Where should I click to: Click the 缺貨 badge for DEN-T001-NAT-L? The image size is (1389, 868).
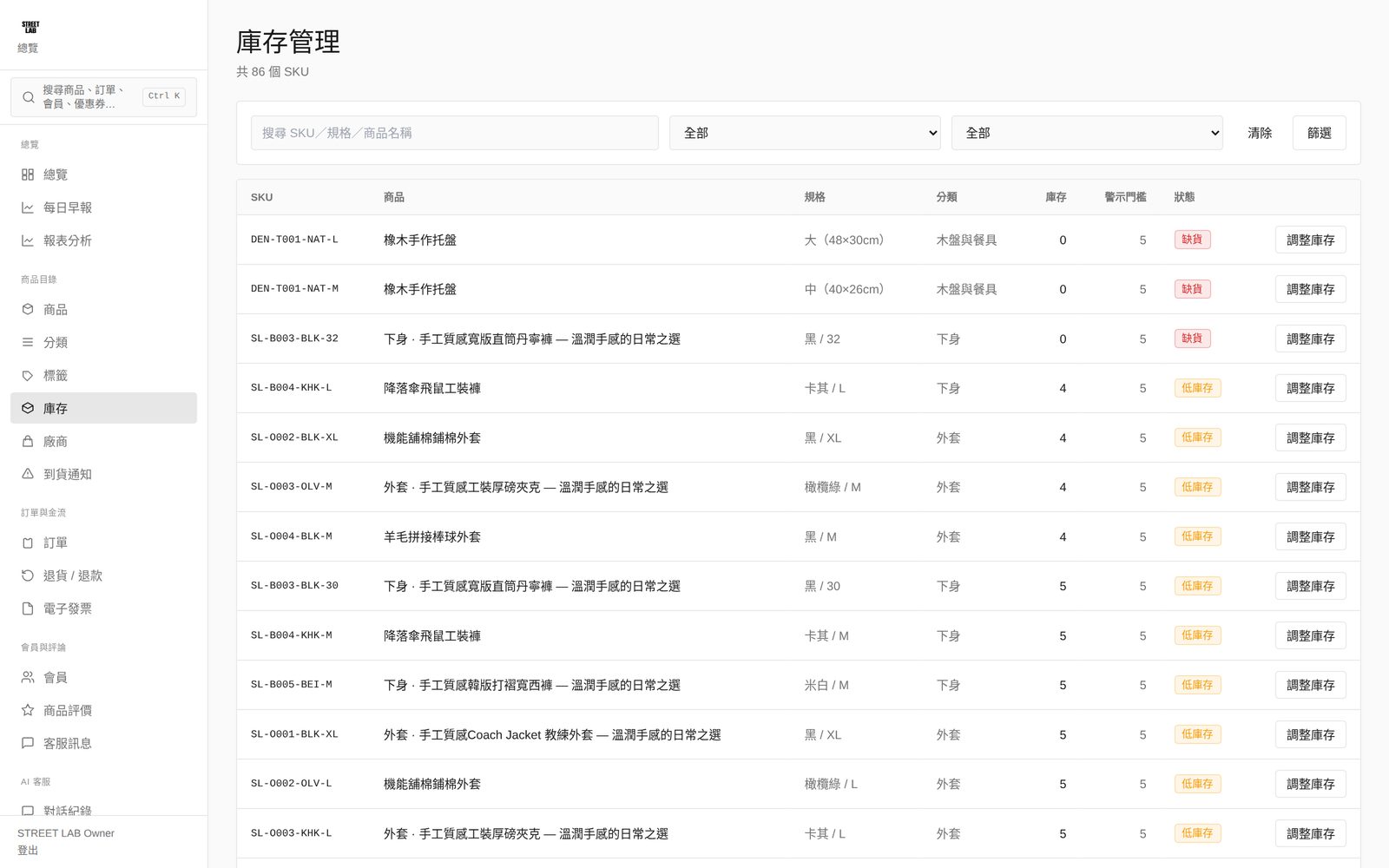pyautogui.click(x=1192, y=240)
